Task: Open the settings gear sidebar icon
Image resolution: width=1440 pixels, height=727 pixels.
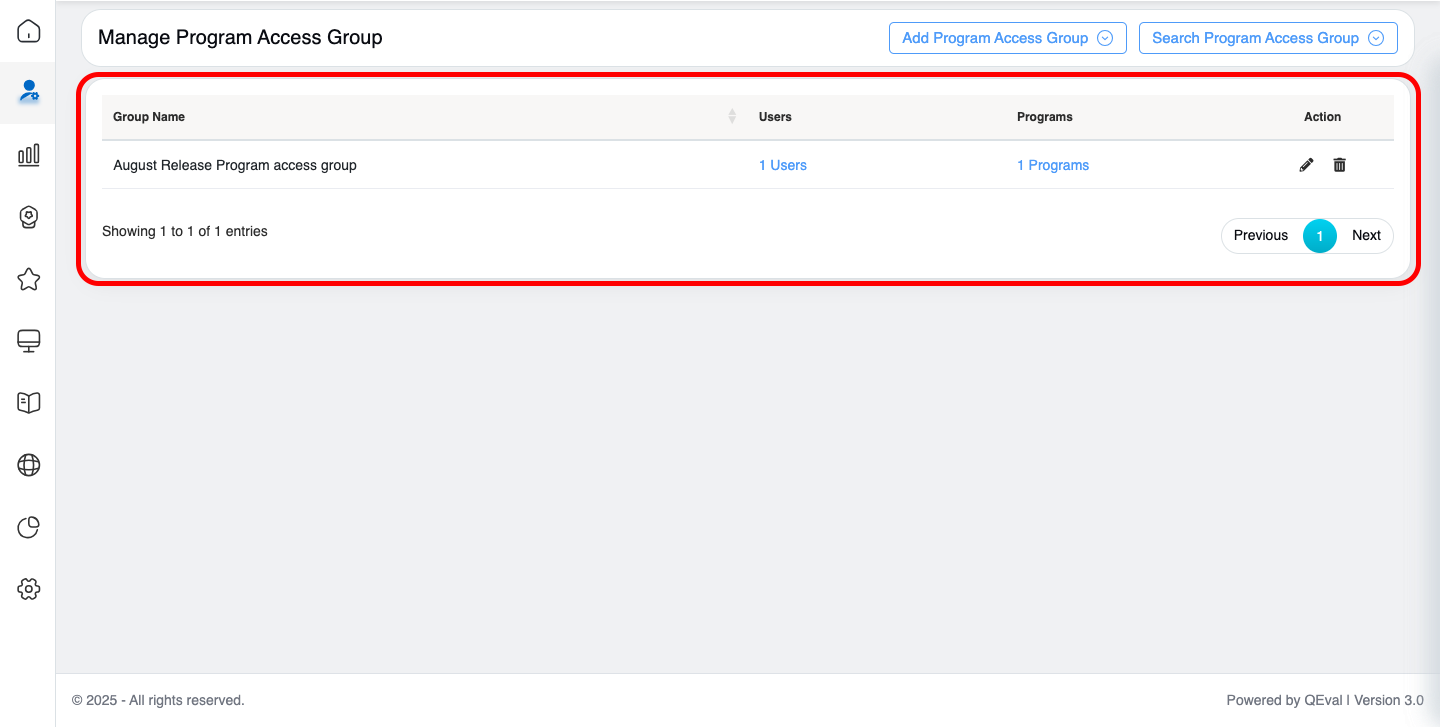Action: pyautogui.click(x=29, y=589)
